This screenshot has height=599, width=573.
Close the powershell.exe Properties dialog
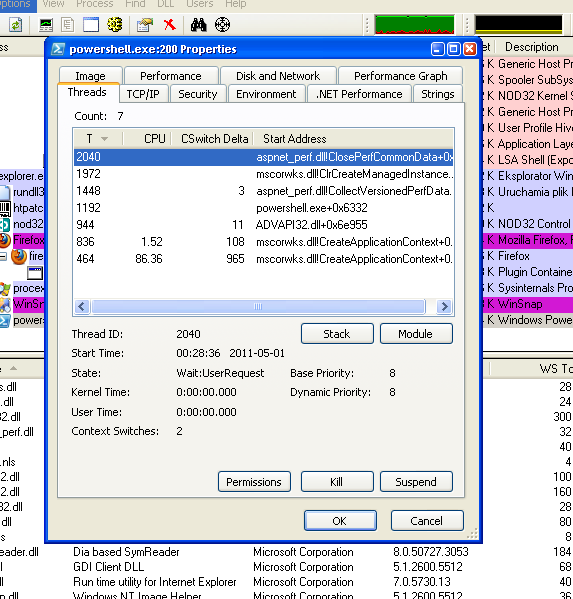pyautogui.click(x=470, y=49)
